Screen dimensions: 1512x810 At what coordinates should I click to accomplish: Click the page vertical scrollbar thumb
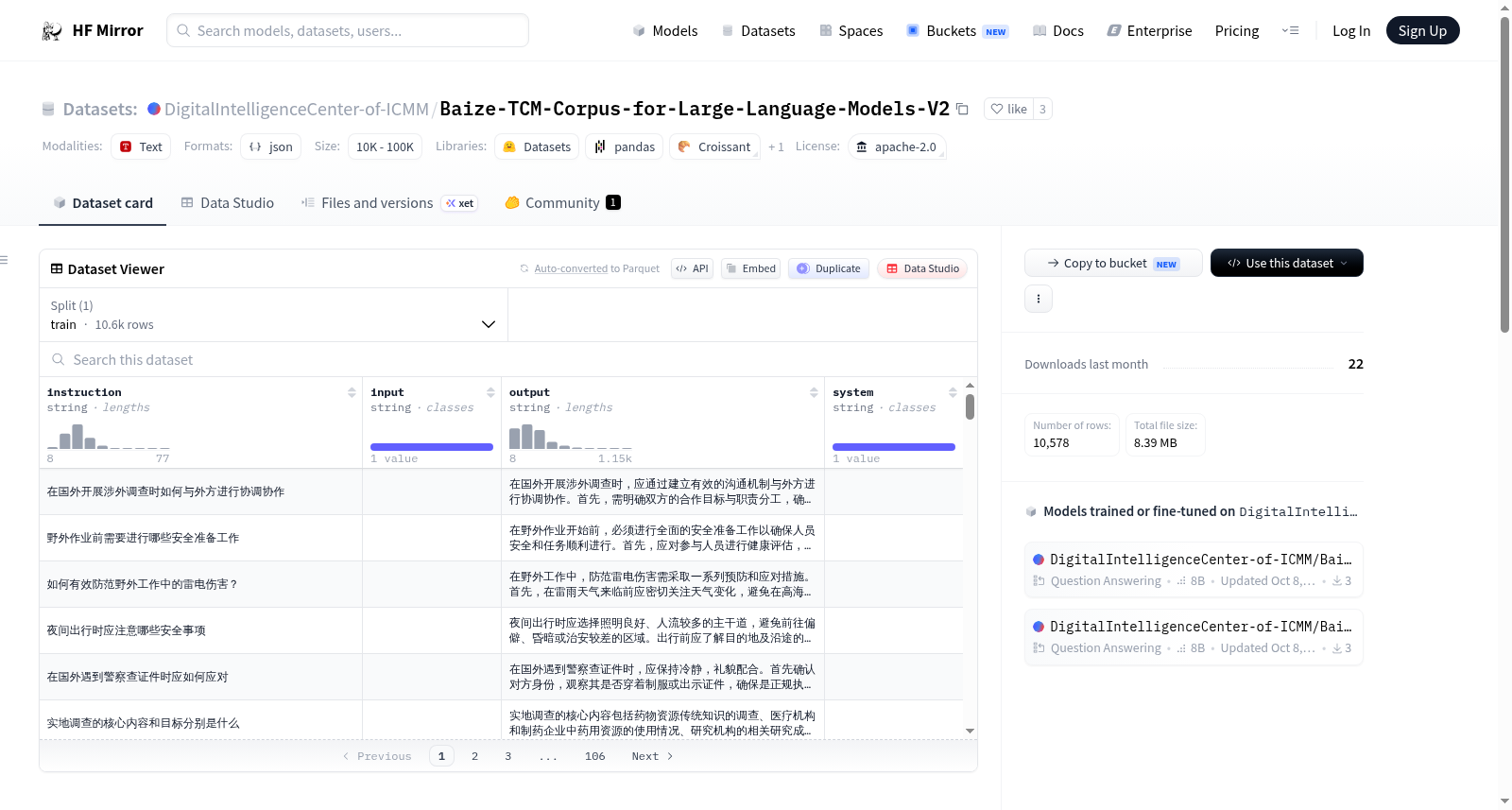coord(1504,174)
